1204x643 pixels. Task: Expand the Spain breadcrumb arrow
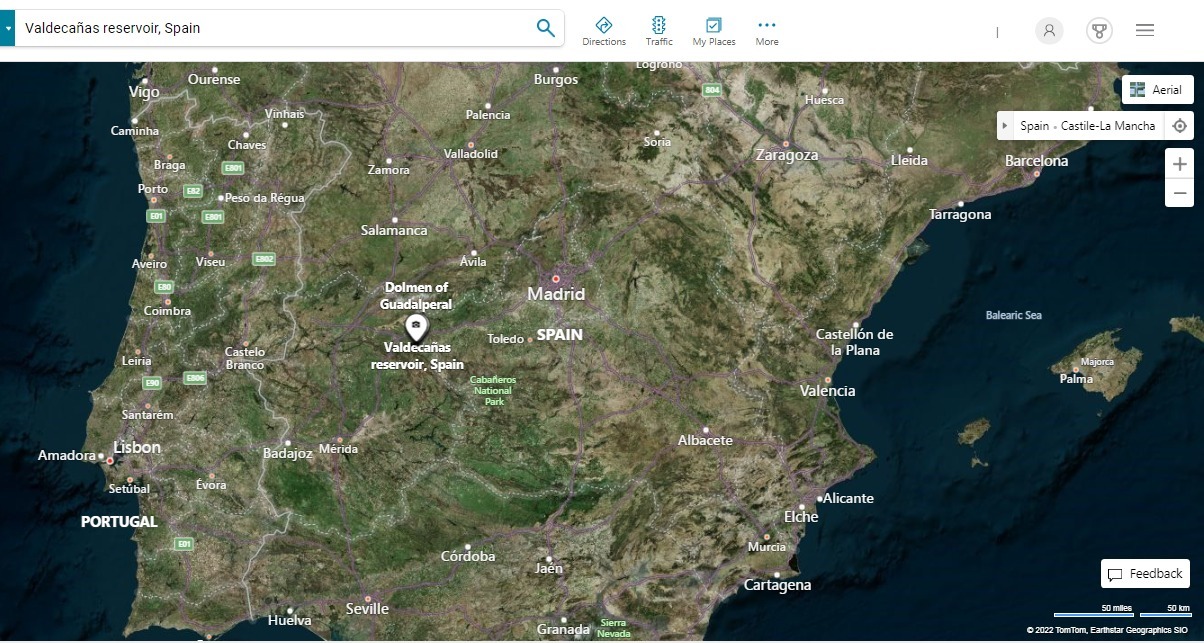point(1005,126)
